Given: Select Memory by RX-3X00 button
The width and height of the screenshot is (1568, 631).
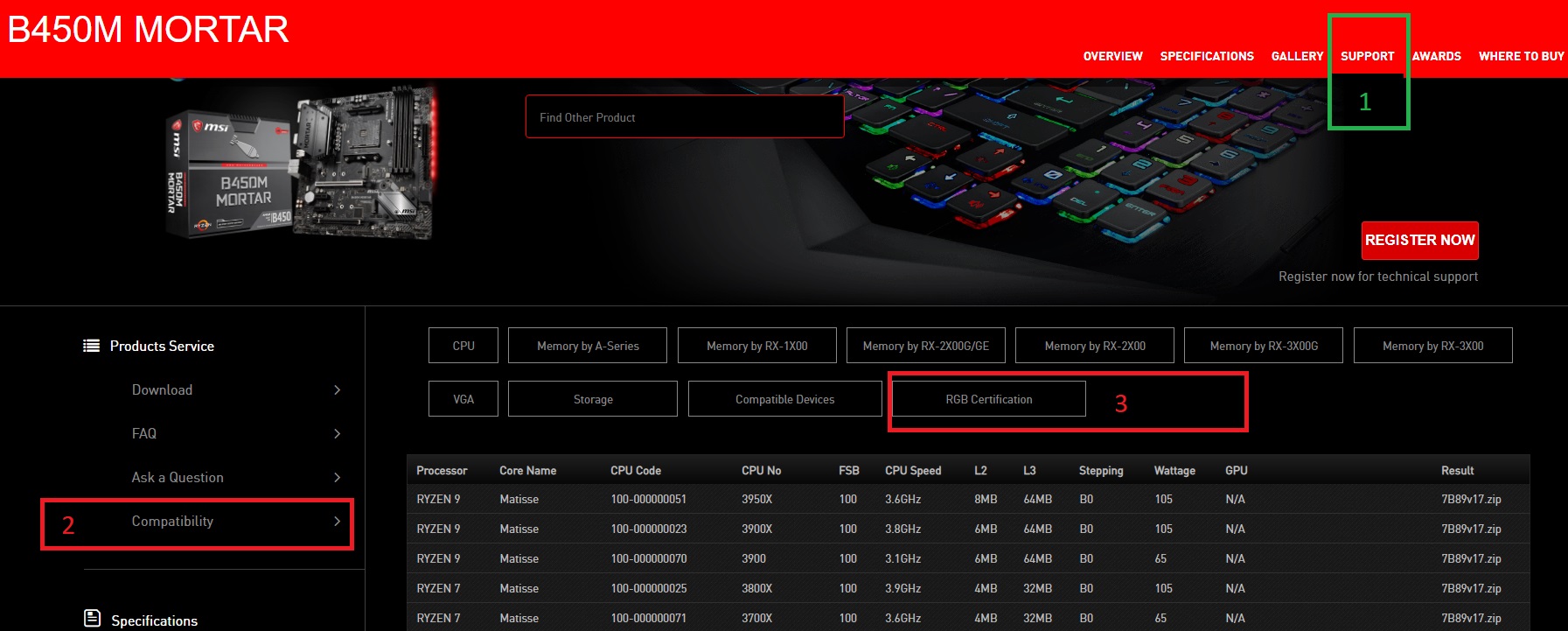Looking at the screenshot, I should point(1432,346).
